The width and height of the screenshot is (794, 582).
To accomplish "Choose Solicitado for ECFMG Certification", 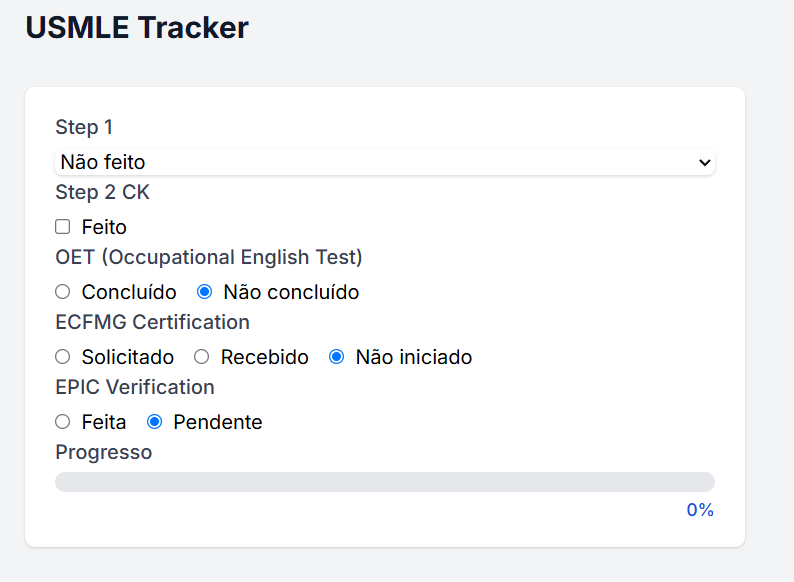I will point(63,357).
